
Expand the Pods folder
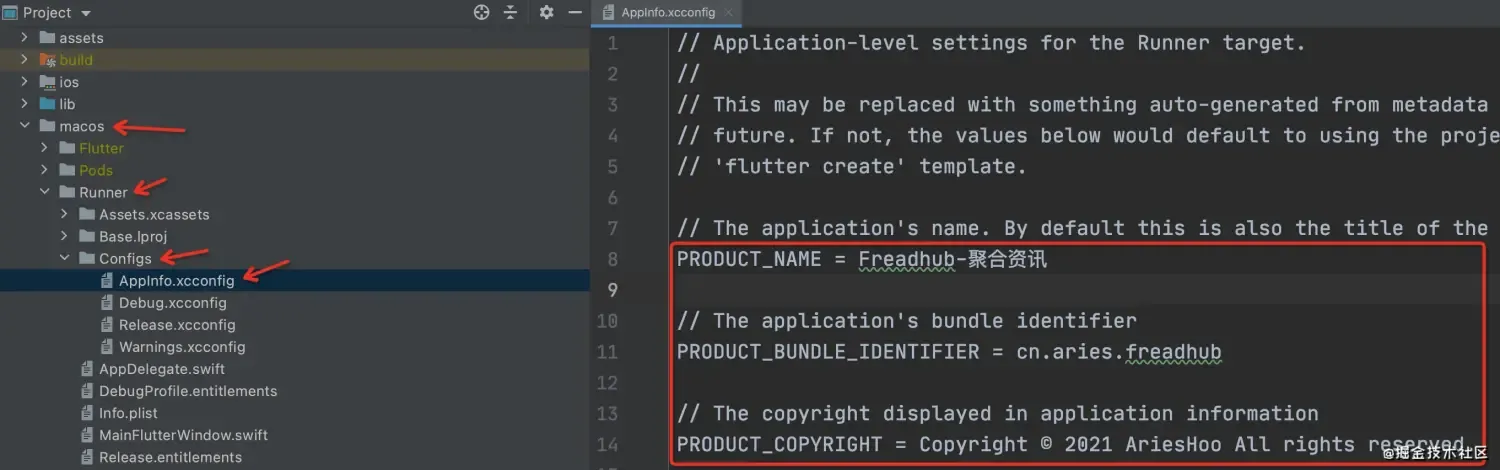point(45,170)
